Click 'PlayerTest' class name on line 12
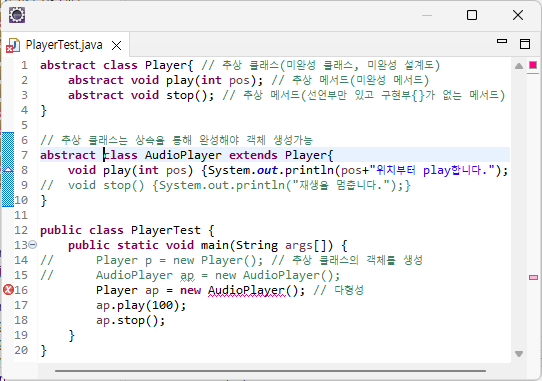The image size is (542, 381). coord(166,230)
